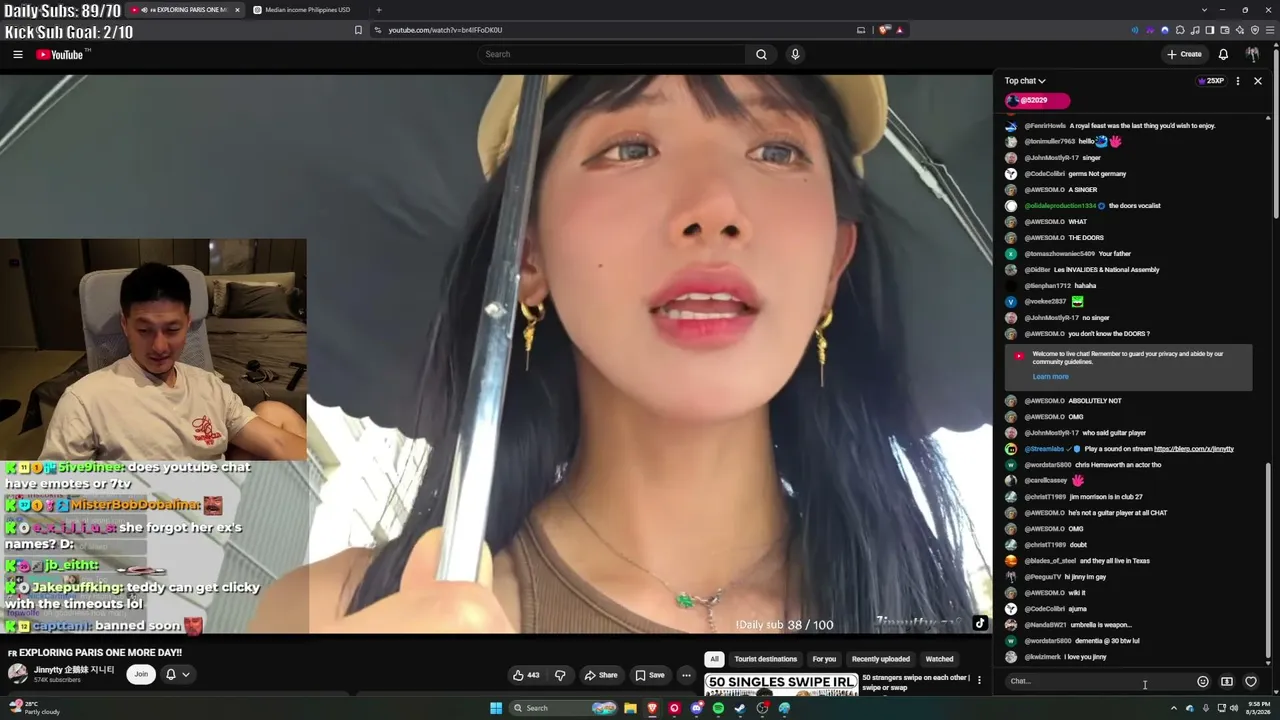The height and width of the screenshot is (720, 1280).
Task: Select the All recommendations chip
Action: click(x=714, y=659)
